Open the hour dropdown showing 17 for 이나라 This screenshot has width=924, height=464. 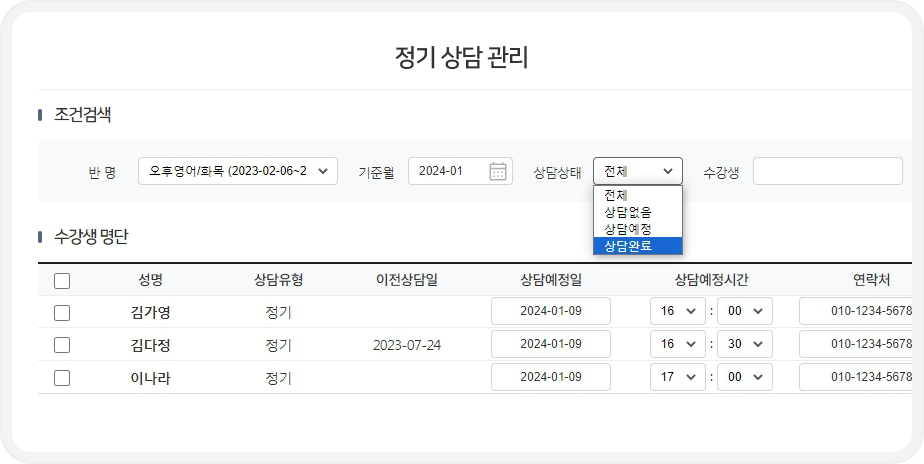coord(678,377)
